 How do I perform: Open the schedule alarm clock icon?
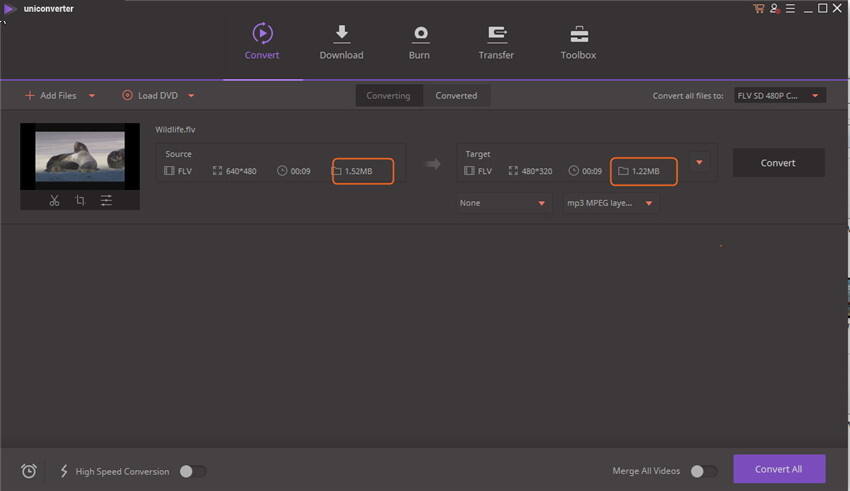click(x=29, y=471)
